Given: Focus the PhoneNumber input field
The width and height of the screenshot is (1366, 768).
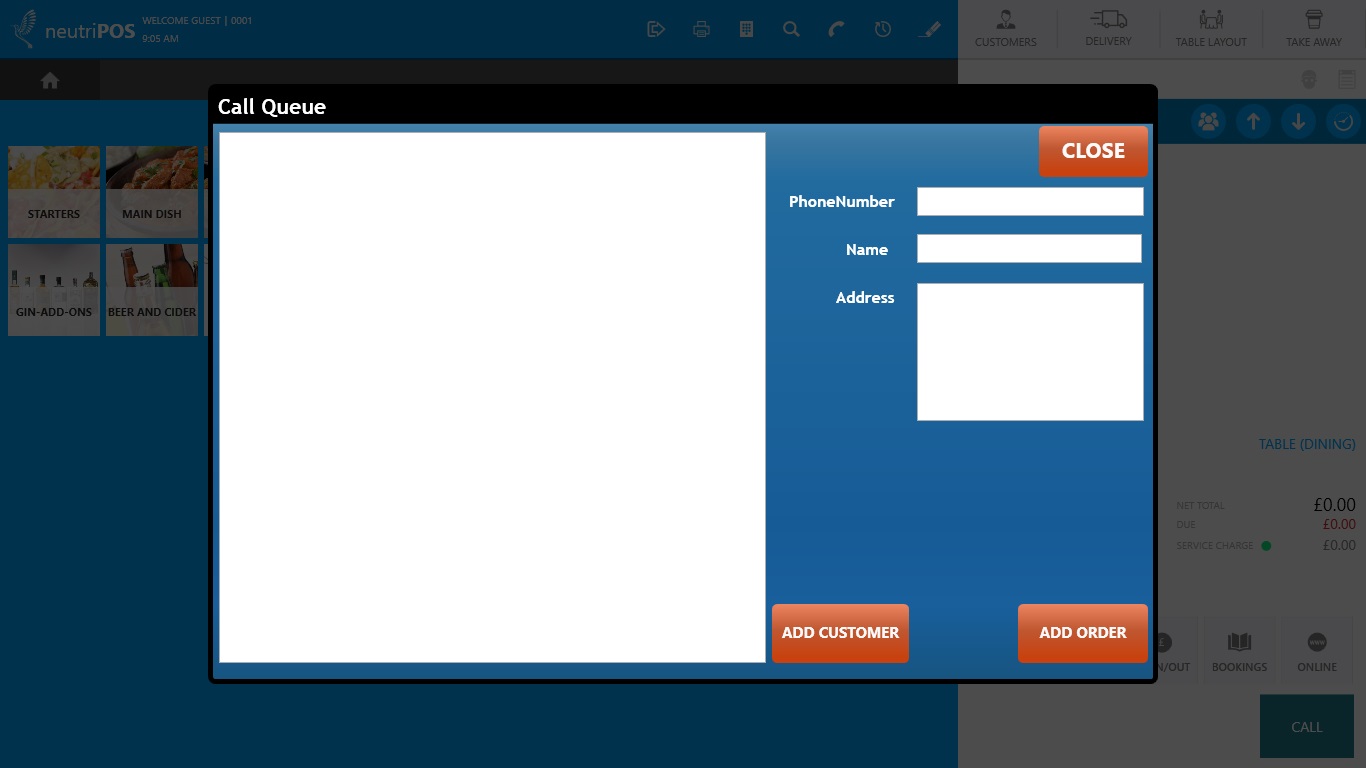Looking at the screenshot, I should pos(1029,202).
